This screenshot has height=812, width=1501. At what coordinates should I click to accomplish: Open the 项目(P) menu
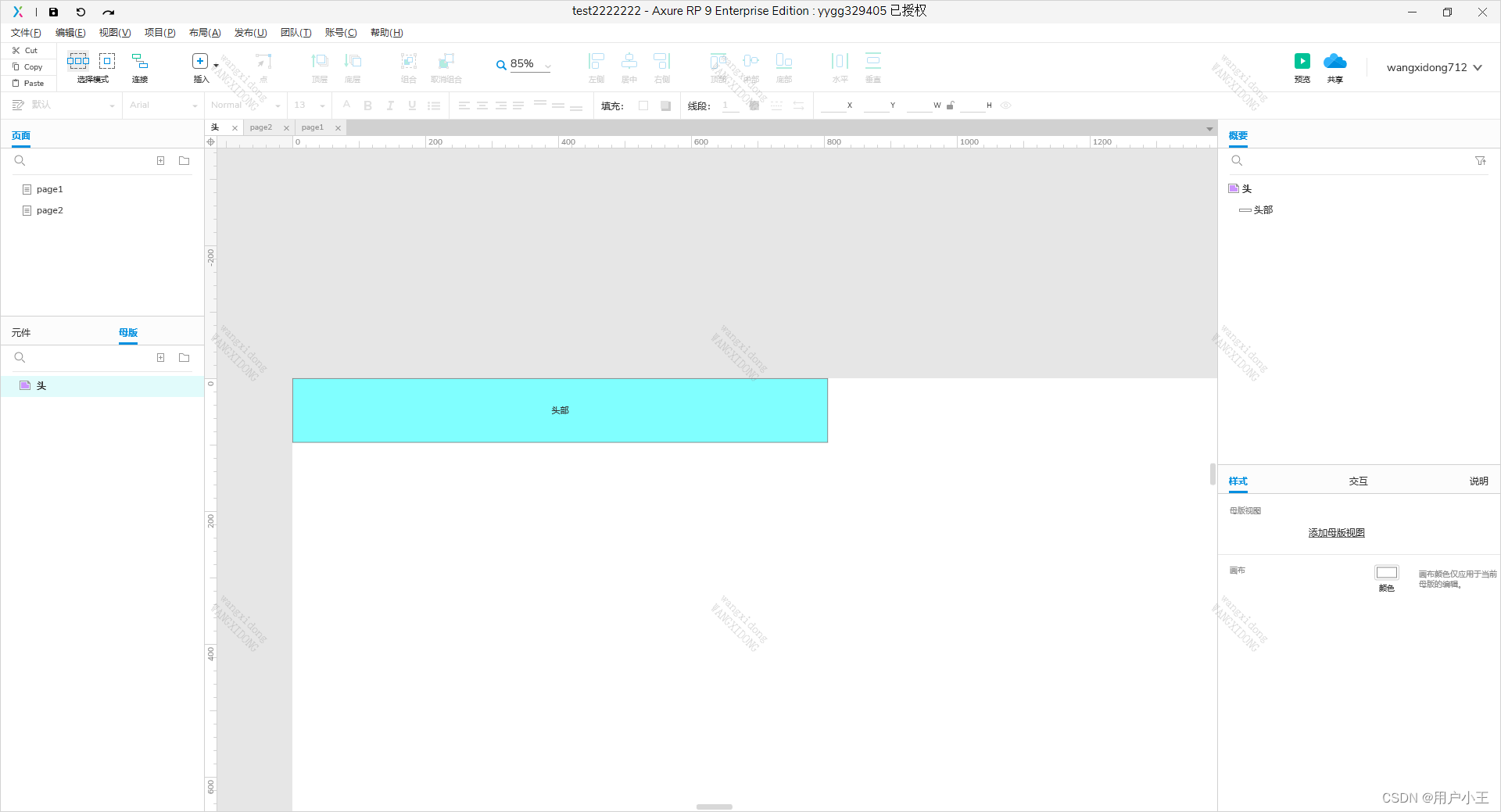159,33
